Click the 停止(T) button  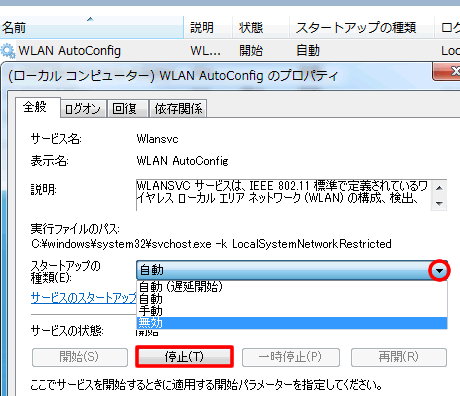tap(184, 357)
